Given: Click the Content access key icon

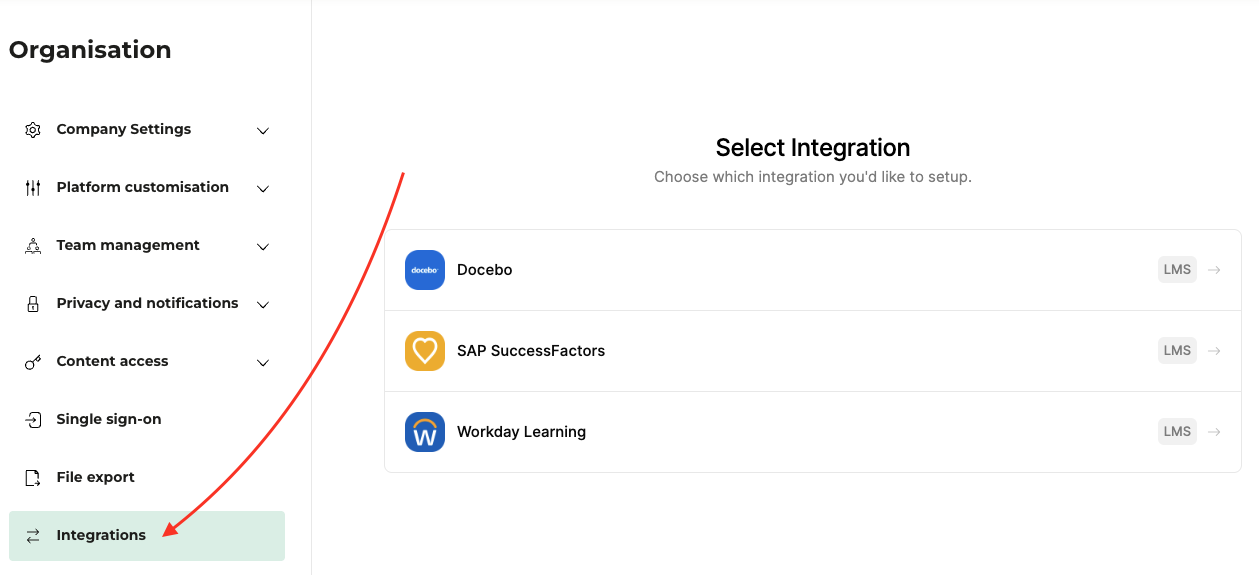Looking at the screenshot, I should [33, 362].
